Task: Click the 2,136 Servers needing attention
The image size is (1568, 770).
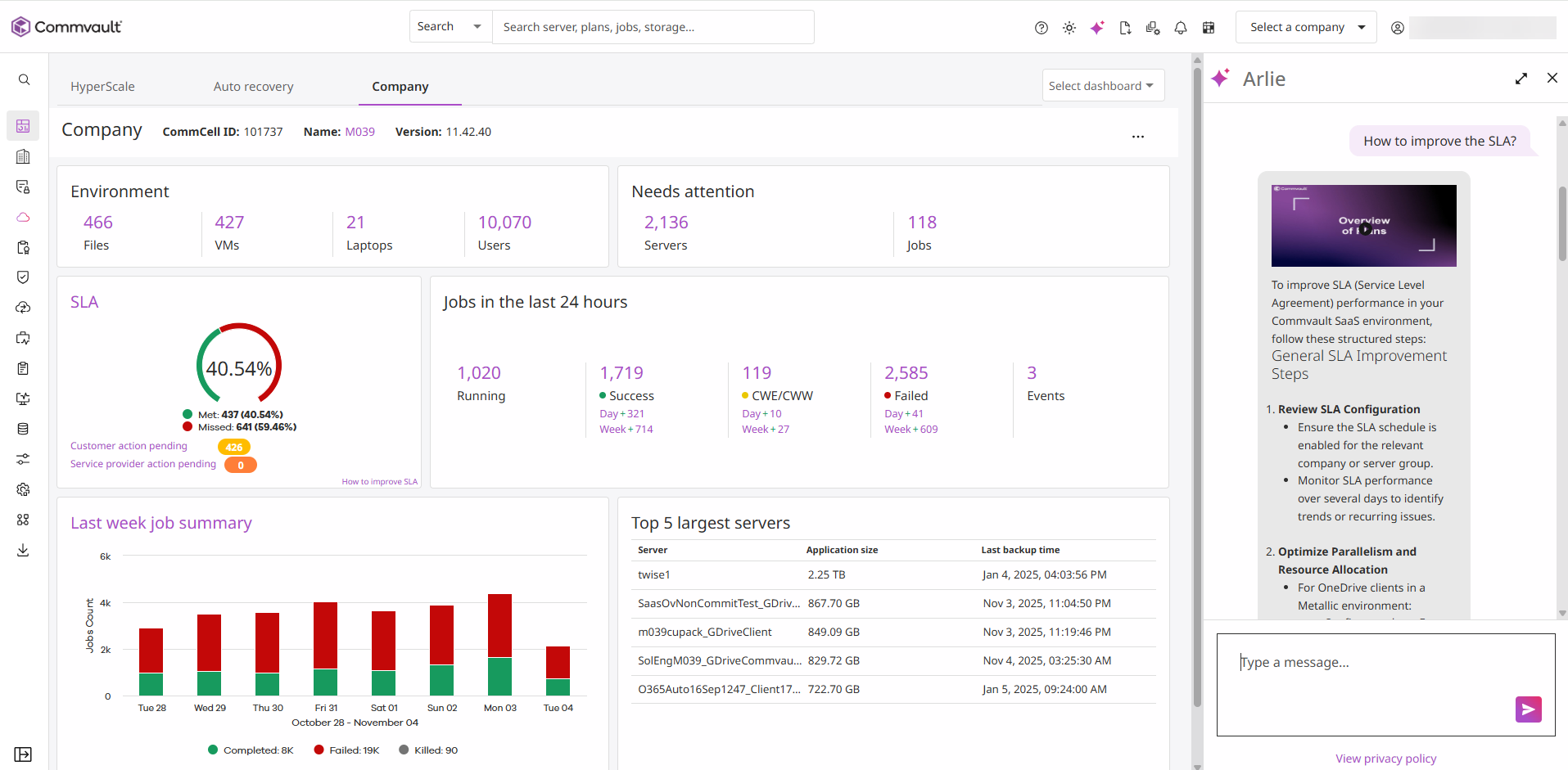Action: point(667,223)
